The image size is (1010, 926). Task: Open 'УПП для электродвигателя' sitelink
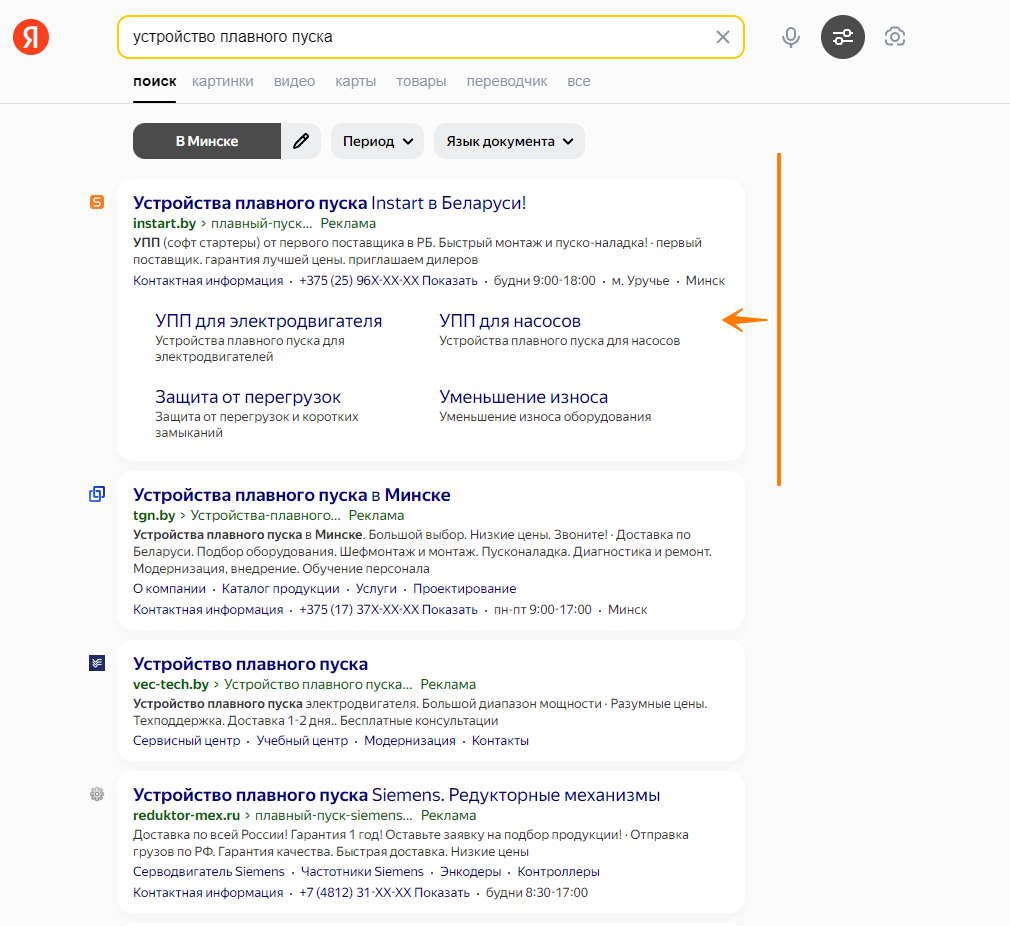[269, 321]
